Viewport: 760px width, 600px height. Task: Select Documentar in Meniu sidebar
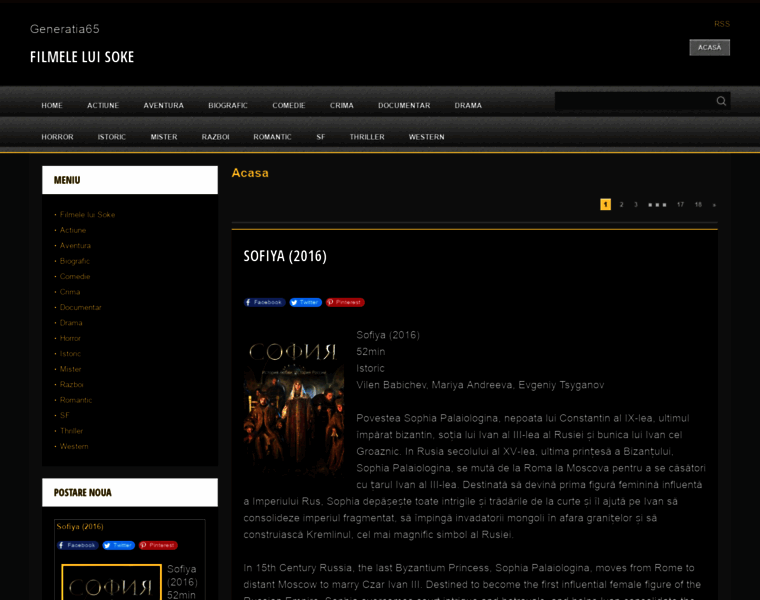(80, 307)
